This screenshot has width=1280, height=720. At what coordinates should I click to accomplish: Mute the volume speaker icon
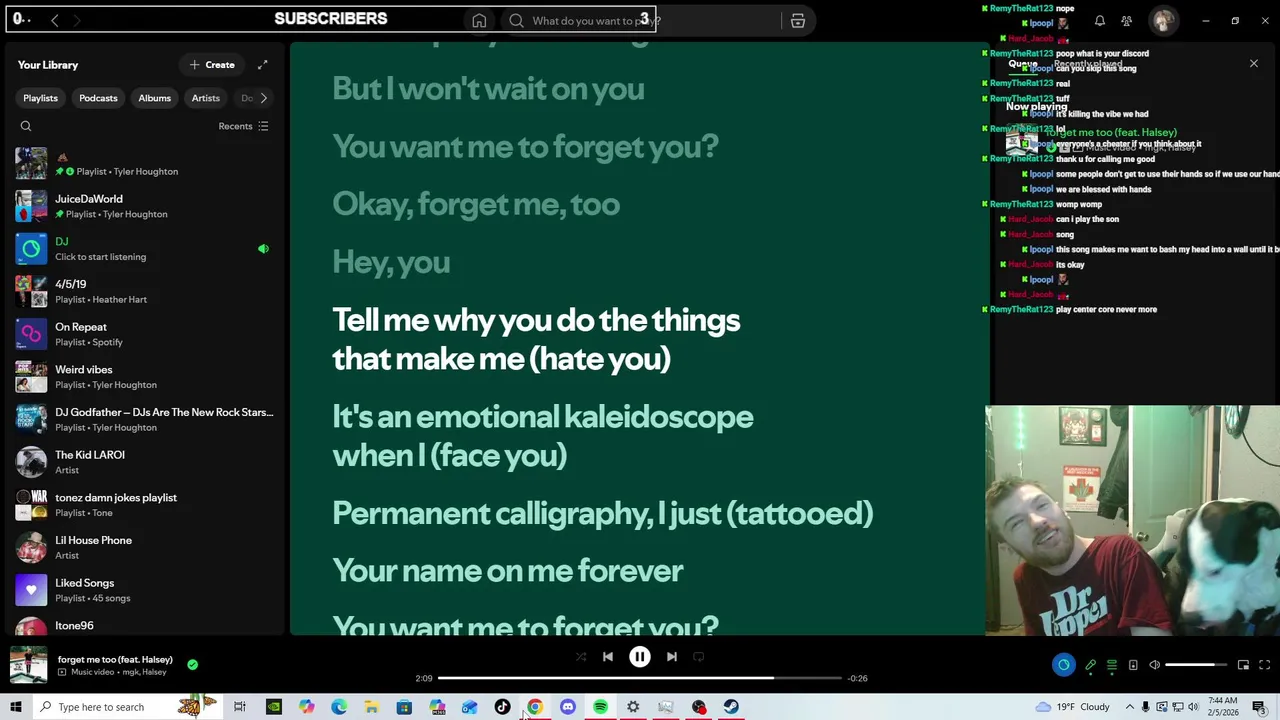pos(1154,665)
